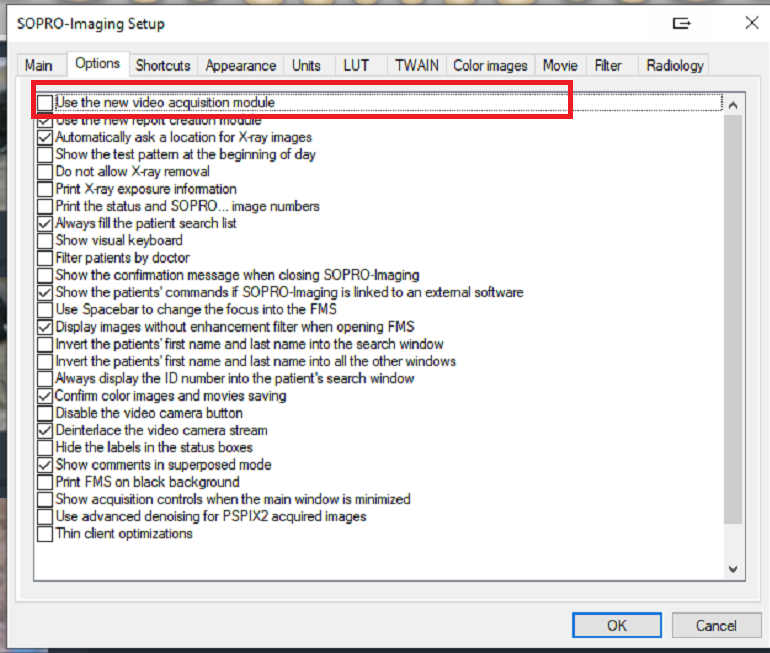The image size is (770, 653).
Task: Click the dialog export icon near close
Action: pos(682,23)
